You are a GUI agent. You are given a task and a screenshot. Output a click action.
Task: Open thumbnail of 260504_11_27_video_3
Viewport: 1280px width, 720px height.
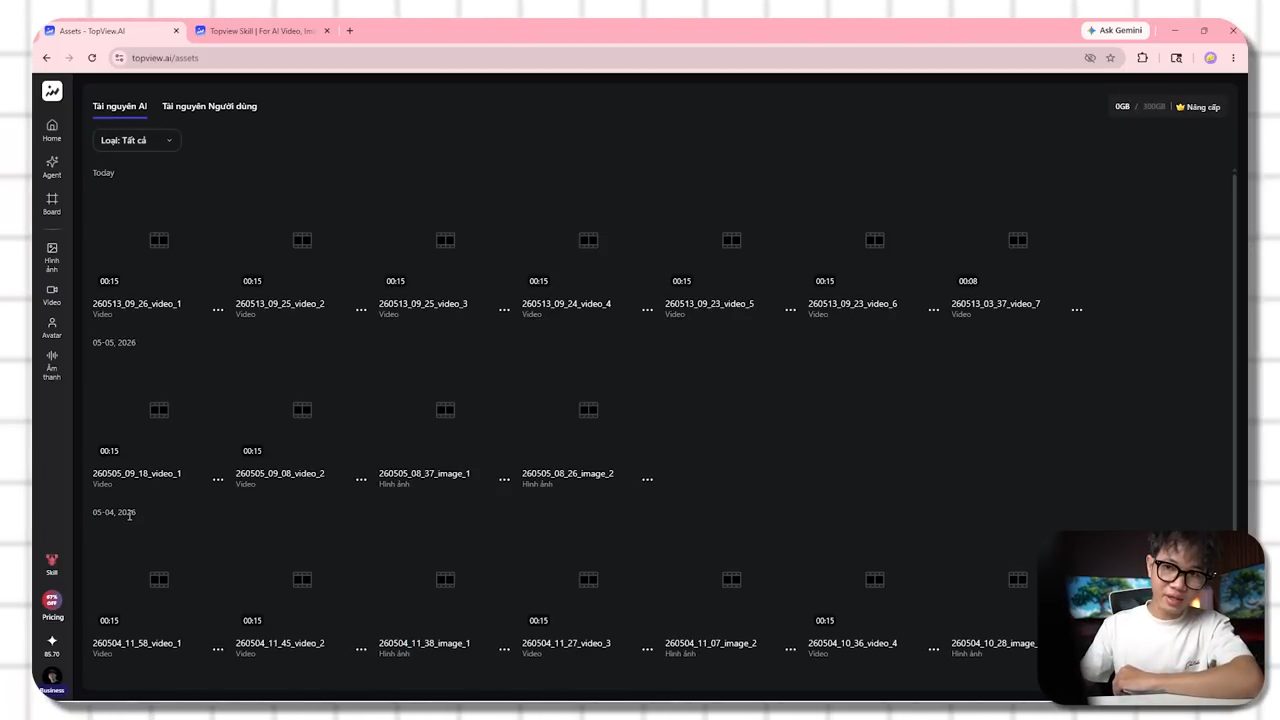pos(588,580)
